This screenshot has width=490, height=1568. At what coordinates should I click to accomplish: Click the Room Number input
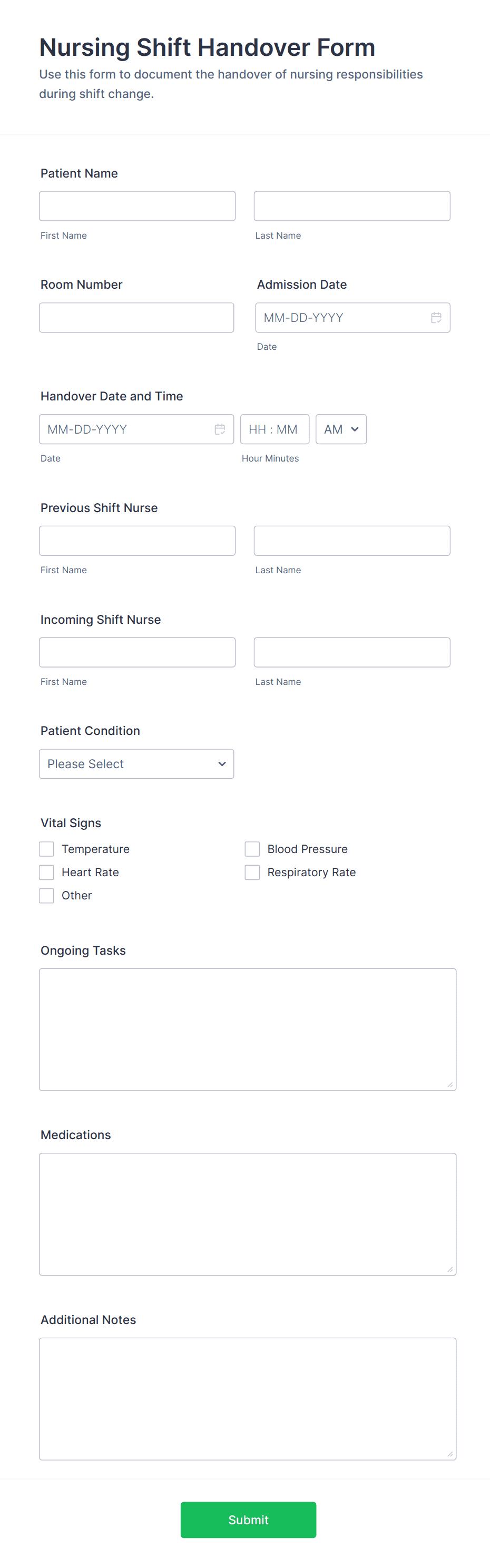point(136,317)
